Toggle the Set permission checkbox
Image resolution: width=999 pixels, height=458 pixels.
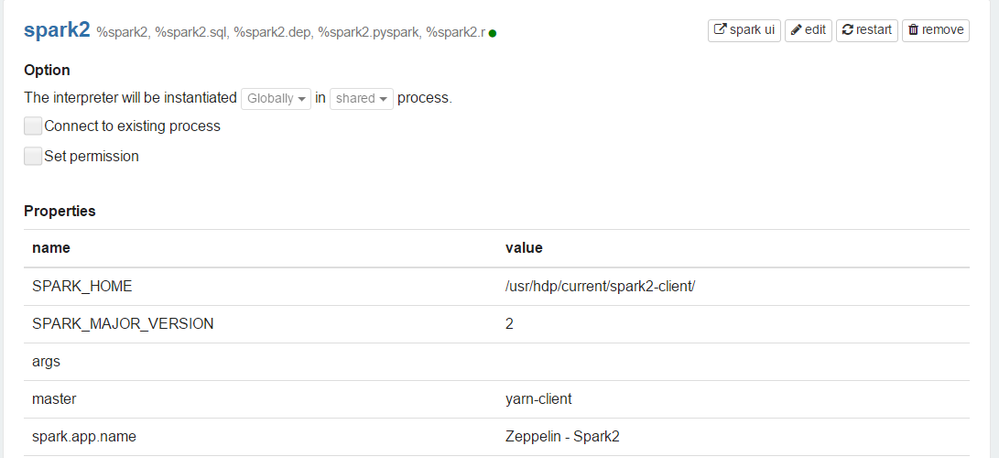click(x=33, y=156)
